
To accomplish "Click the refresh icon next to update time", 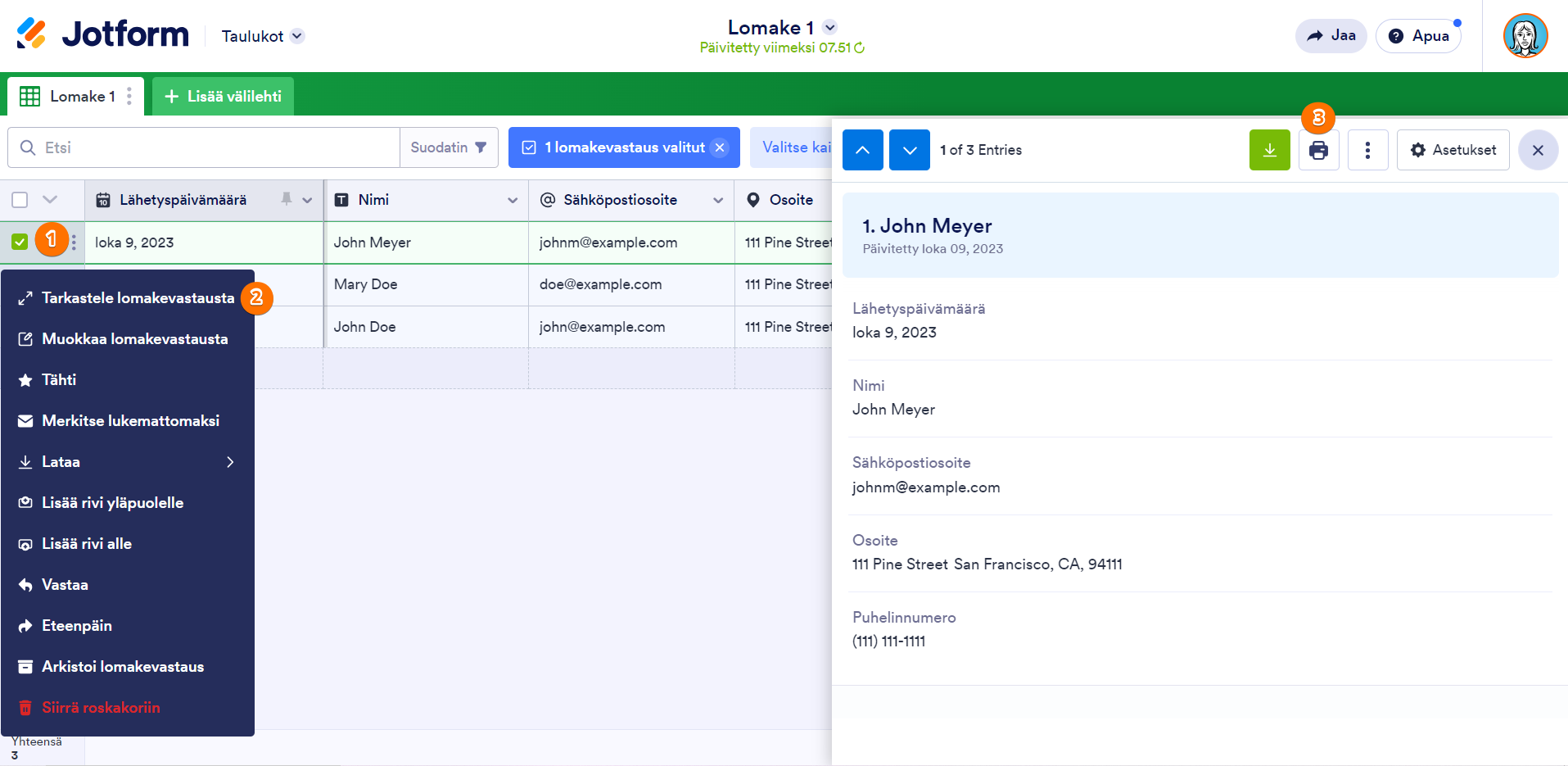I will click(859, 48).
